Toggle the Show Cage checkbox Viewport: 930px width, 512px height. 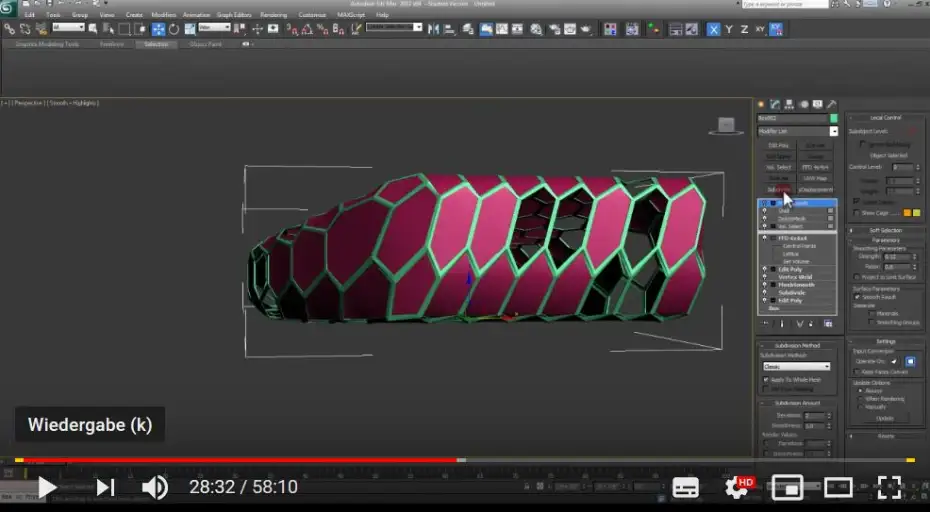(x=856, y=213)
